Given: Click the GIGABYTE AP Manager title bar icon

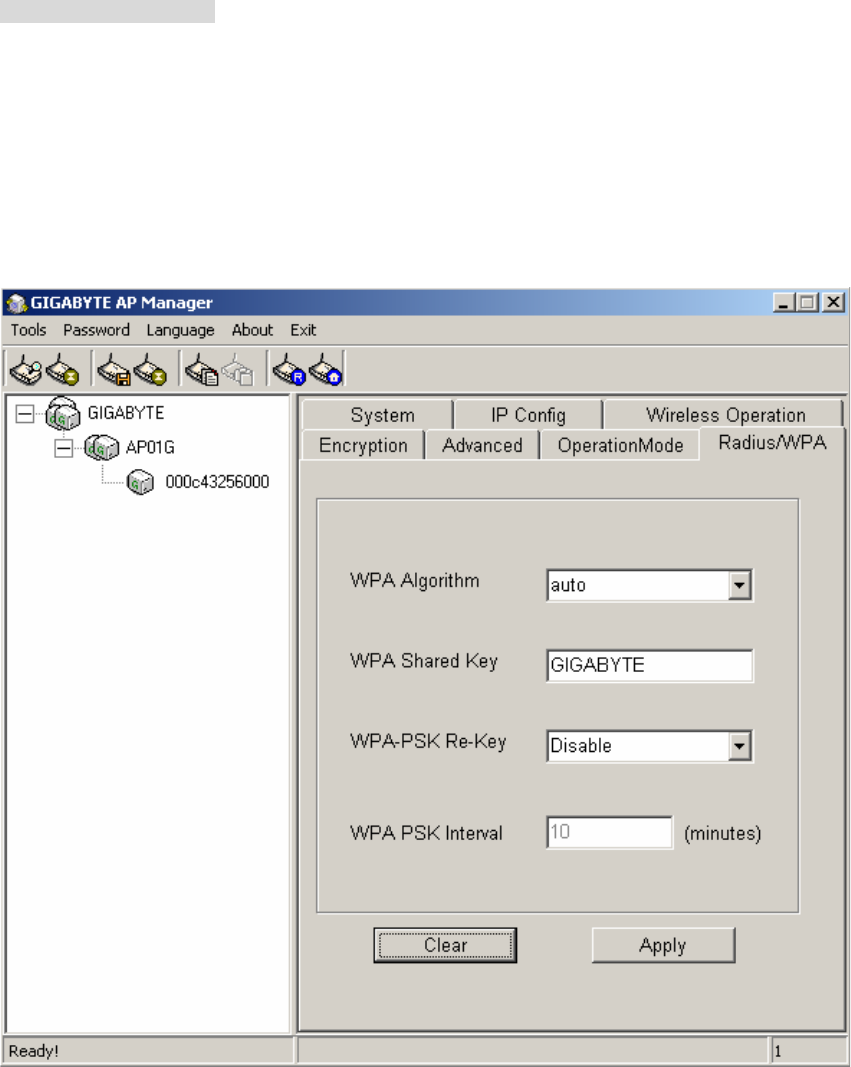Looking at the screenshot, I should tap(16, 303).
